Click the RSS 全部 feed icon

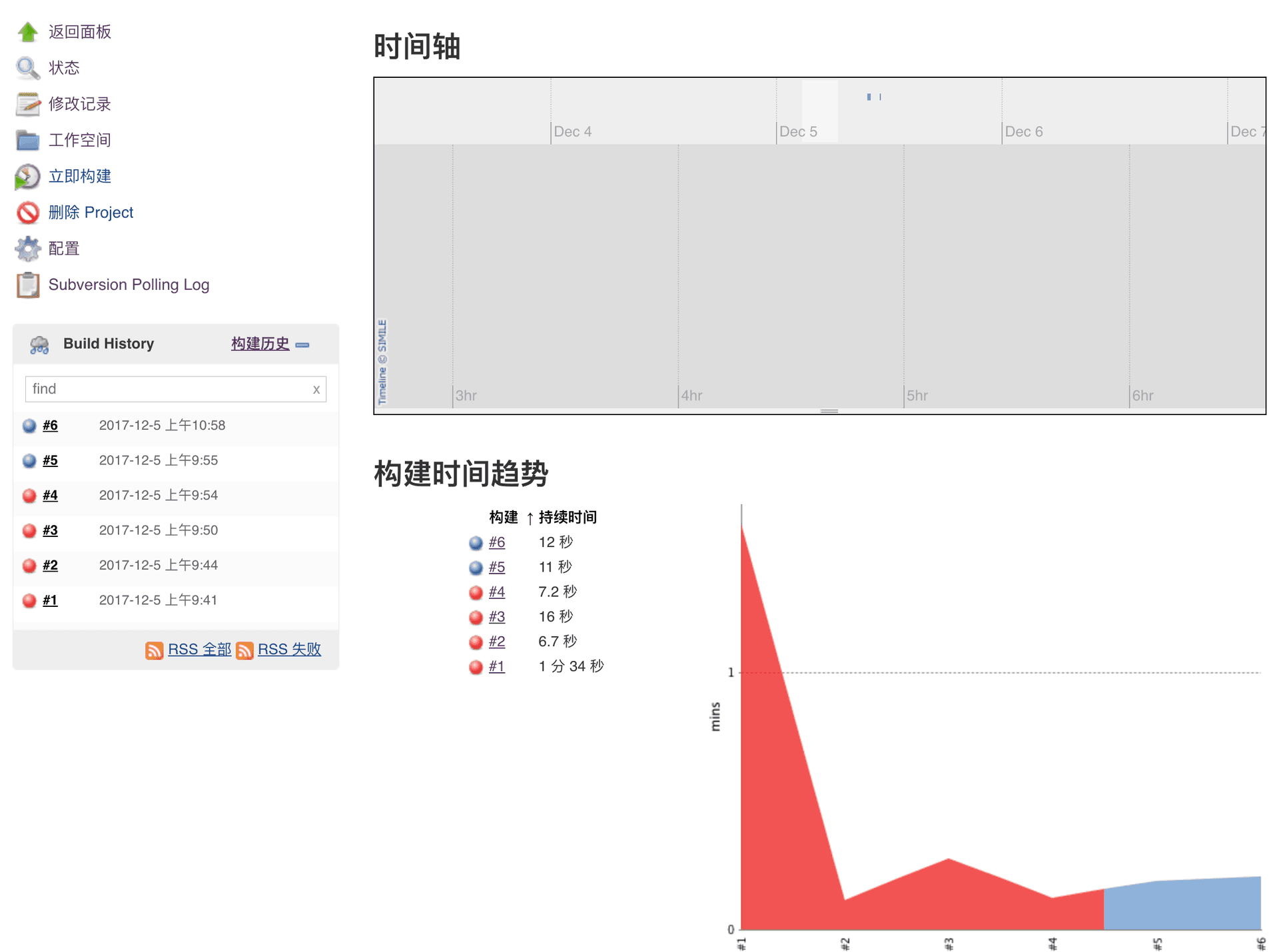pos(154,650)
